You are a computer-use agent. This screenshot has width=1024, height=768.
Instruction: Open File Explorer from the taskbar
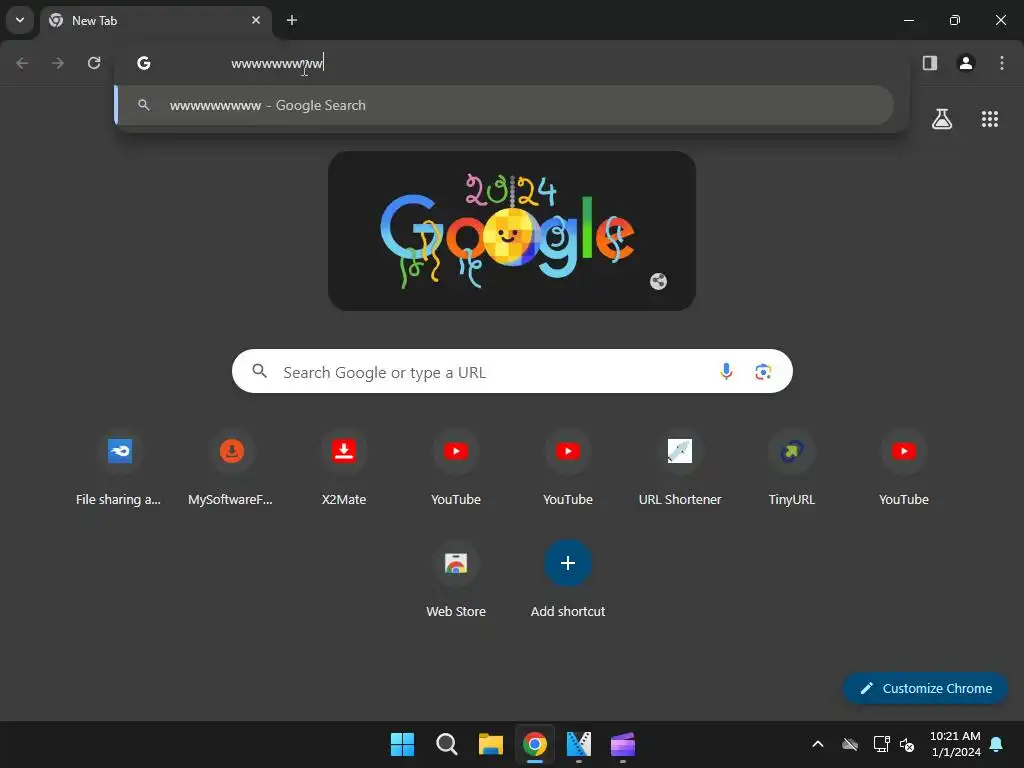[x=490, y=744]
